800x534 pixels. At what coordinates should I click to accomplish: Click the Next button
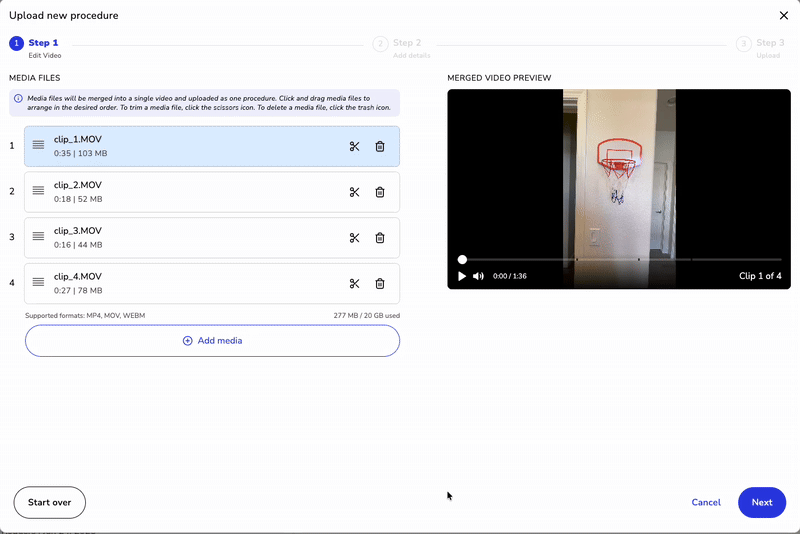pyautogui.click(x=762, y=502)
